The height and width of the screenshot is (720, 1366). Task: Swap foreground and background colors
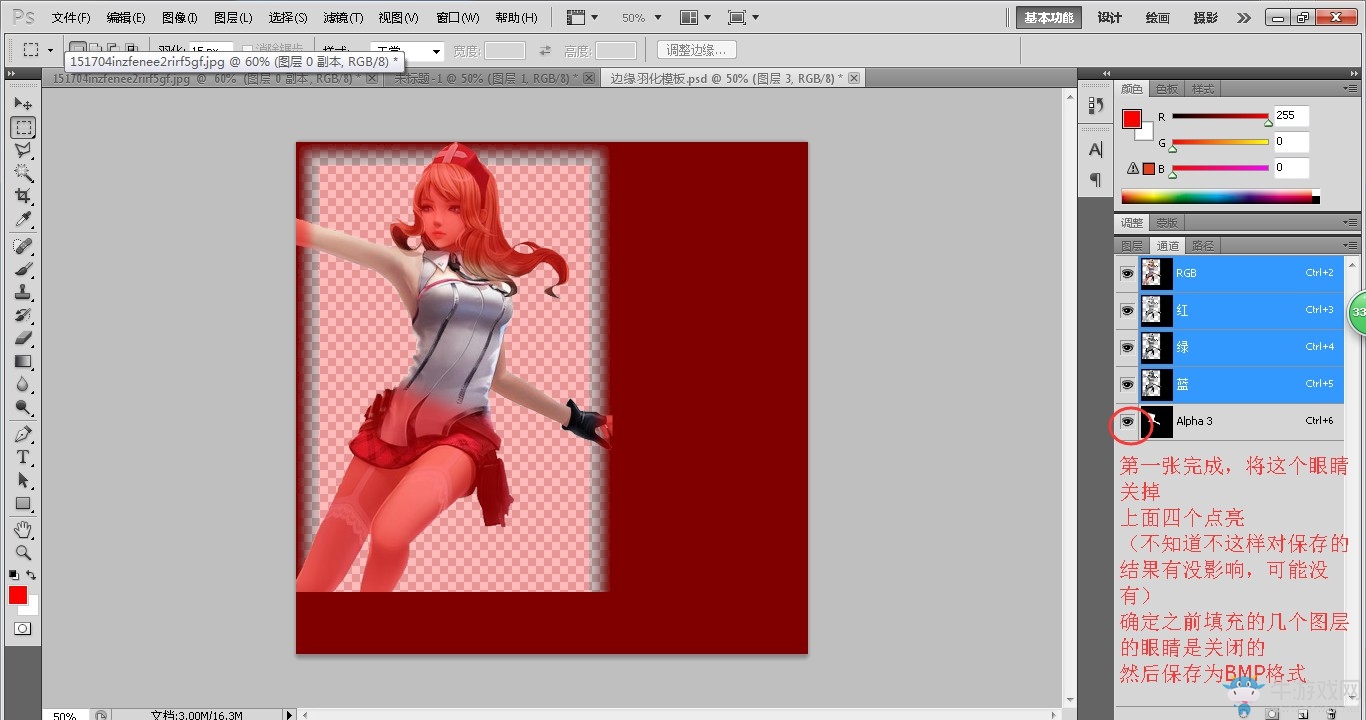[x=31, y=575]
